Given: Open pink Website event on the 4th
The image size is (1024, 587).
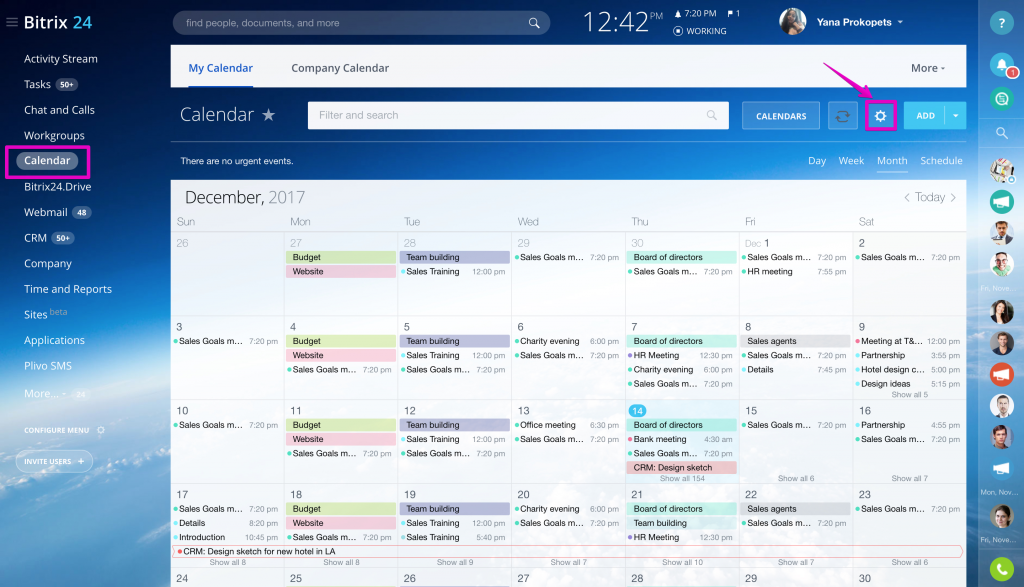Looking at the screenshot, I should coord(341,355).
